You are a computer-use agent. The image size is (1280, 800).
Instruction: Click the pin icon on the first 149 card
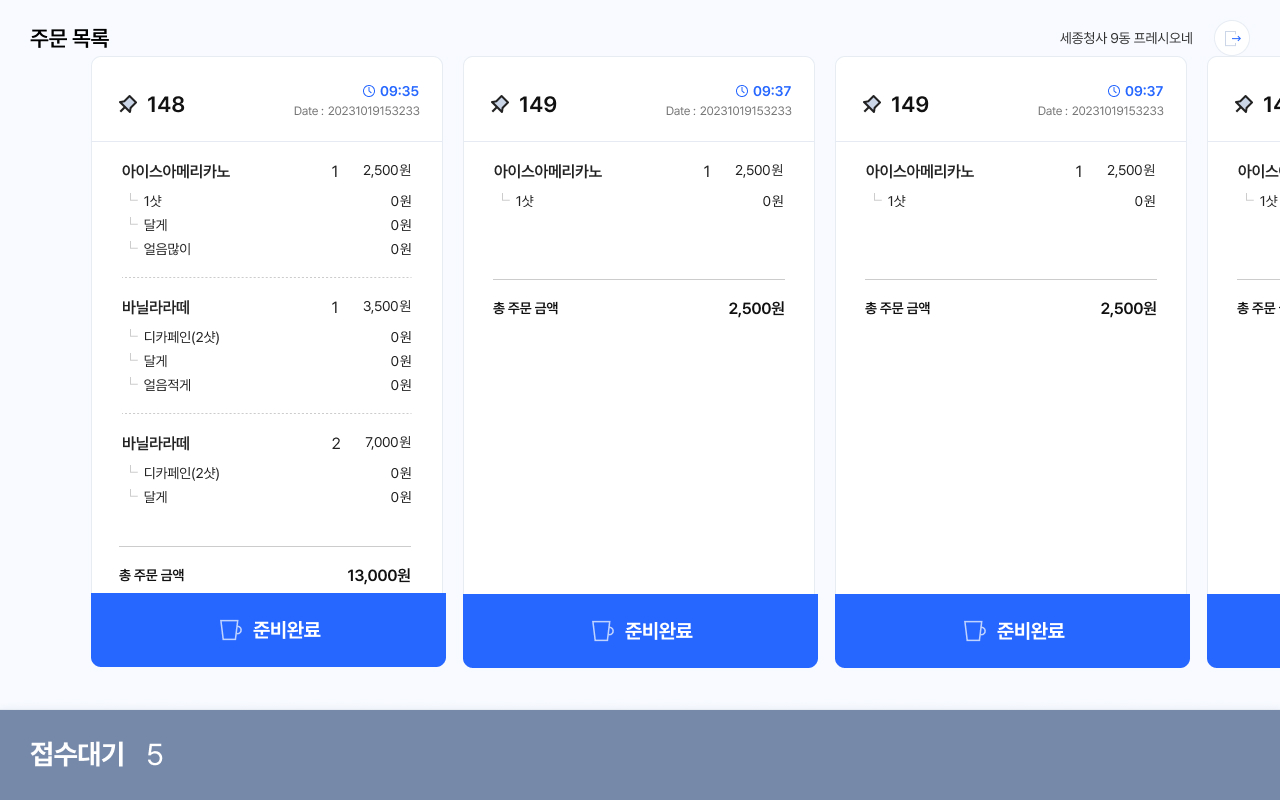(x=500, y=104)
